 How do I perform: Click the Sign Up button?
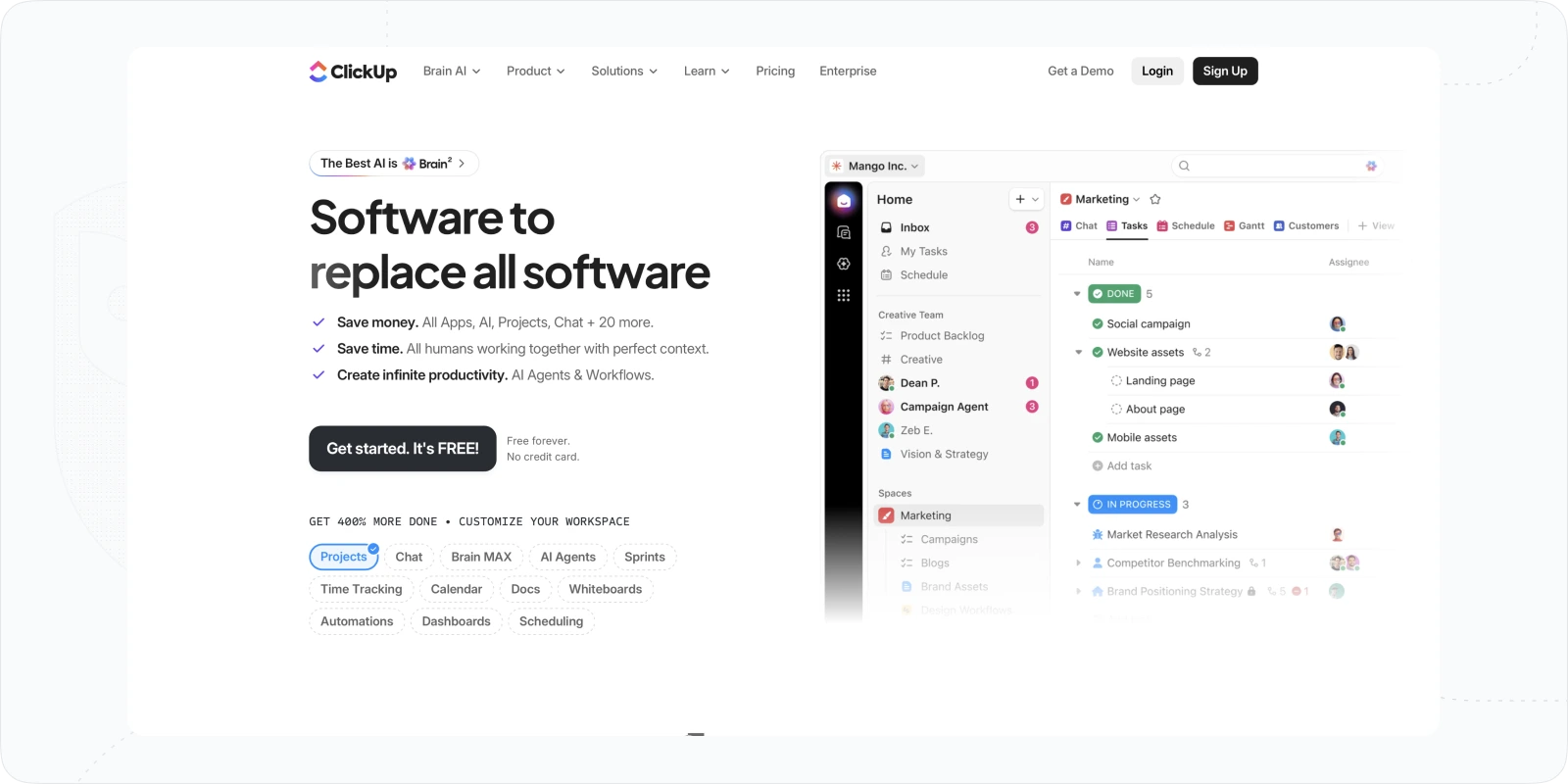pos(1225,72)
